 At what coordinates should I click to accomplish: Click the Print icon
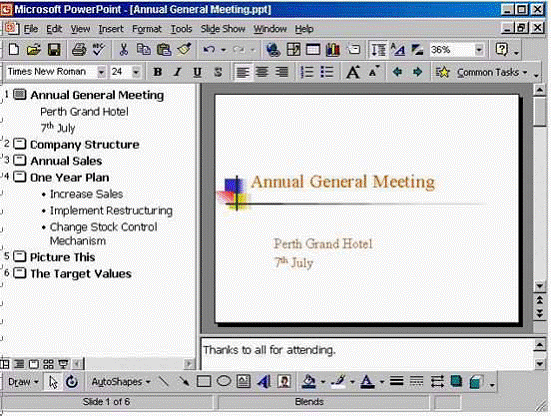(79, 50)
